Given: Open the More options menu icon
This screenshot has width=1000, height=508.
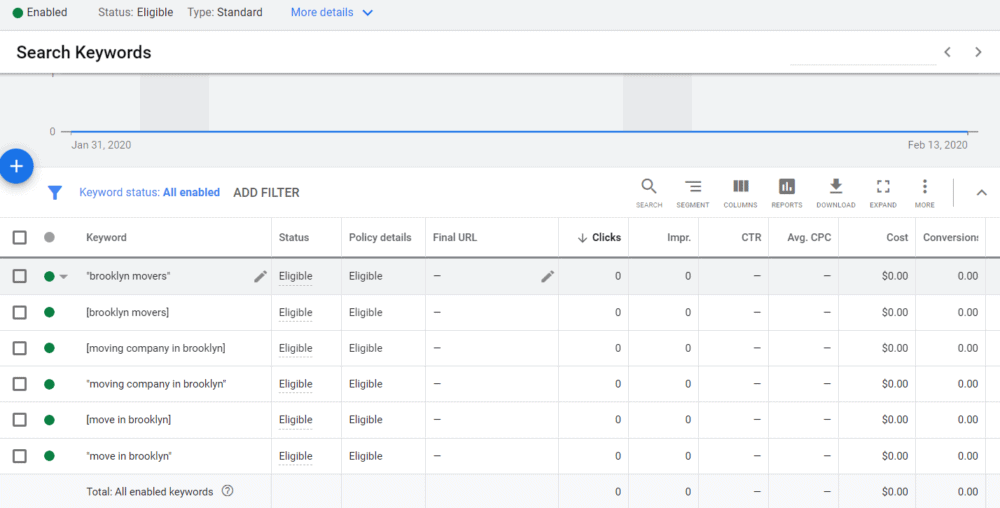Looking at the screenshot, I should (x=924, y=187).
